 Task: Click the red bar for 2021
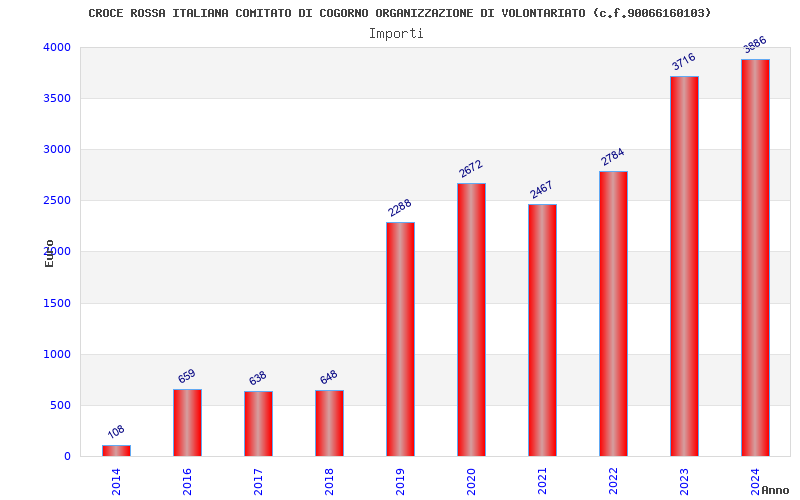pos(542,330)
